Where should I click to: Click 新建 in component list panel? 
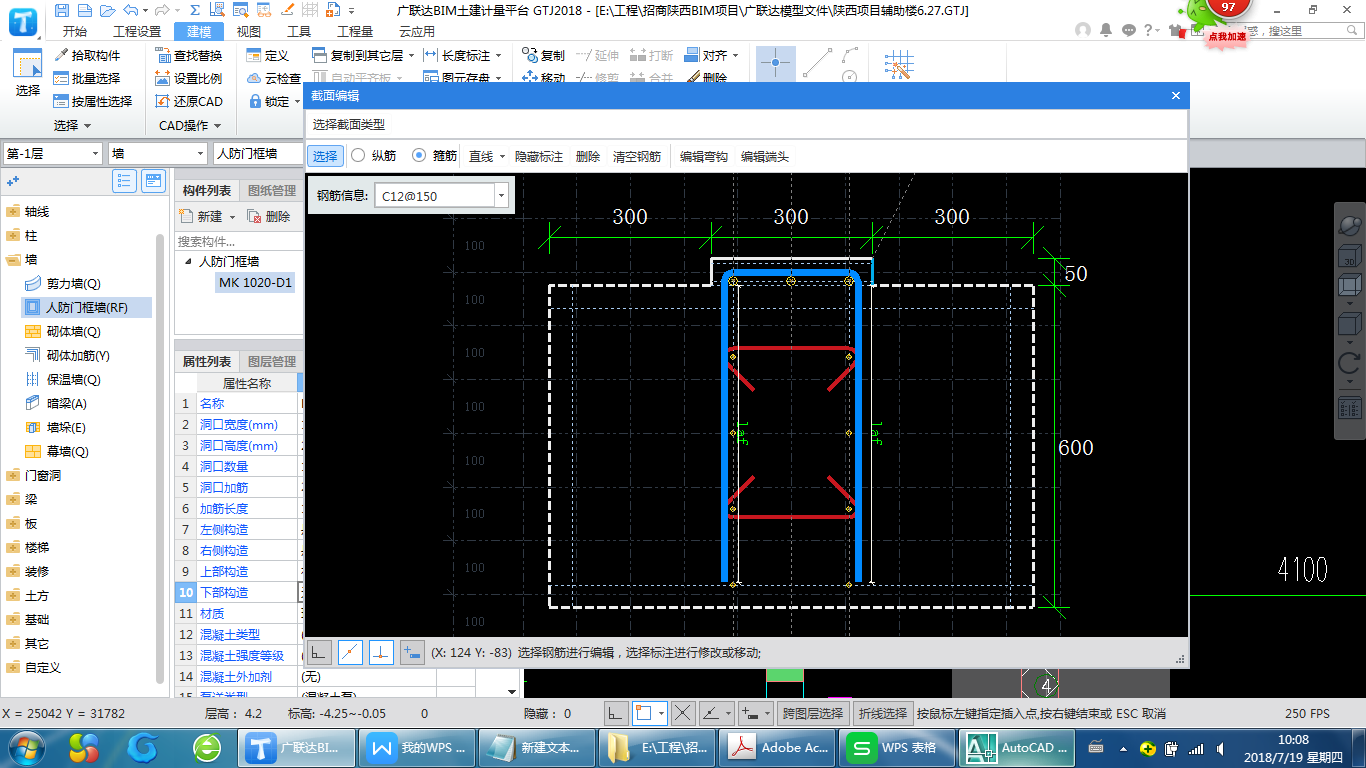201,216
